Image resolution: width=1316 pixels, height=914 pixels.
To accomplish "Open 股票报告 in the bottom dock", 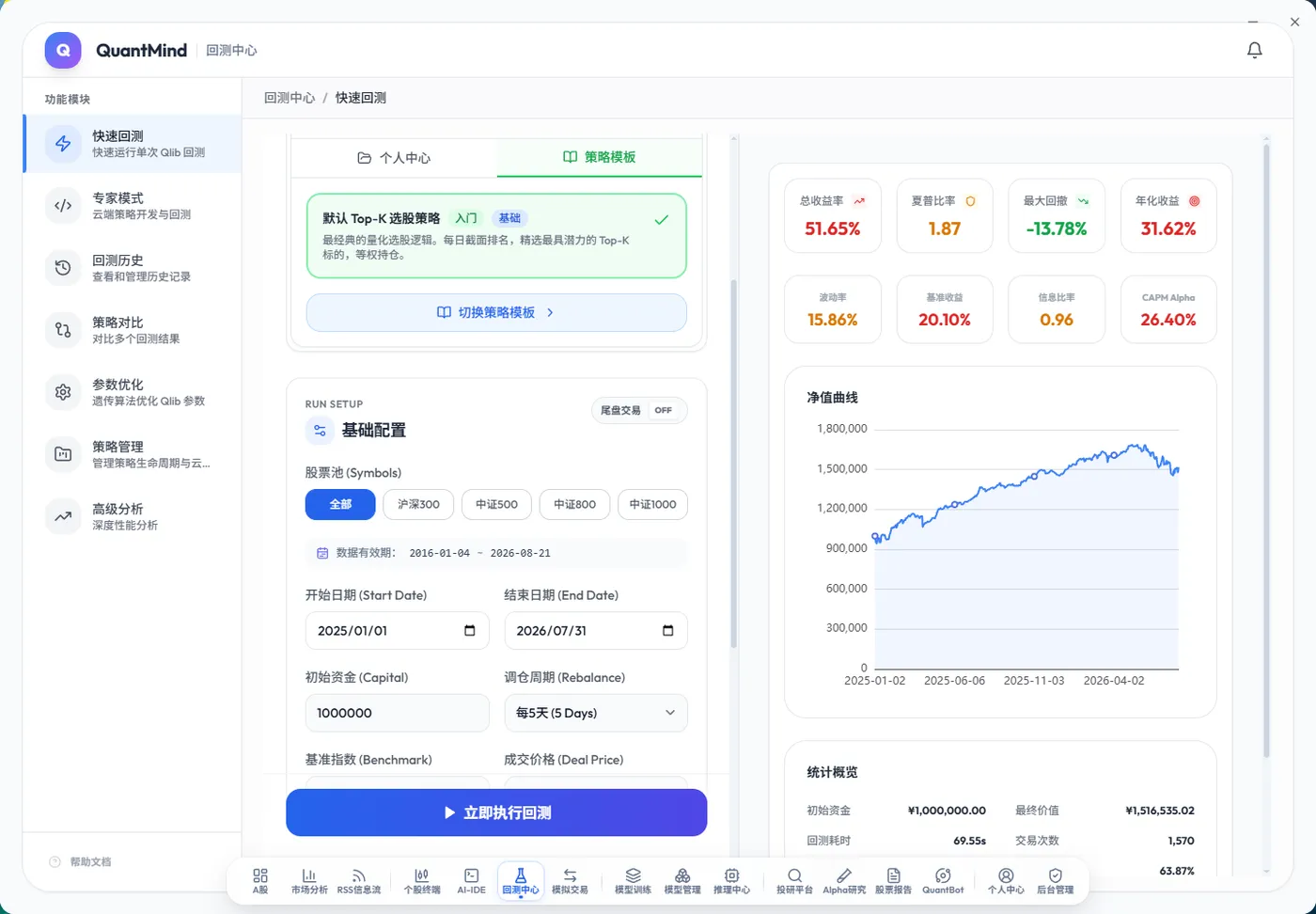I will [x=893, y=881].
